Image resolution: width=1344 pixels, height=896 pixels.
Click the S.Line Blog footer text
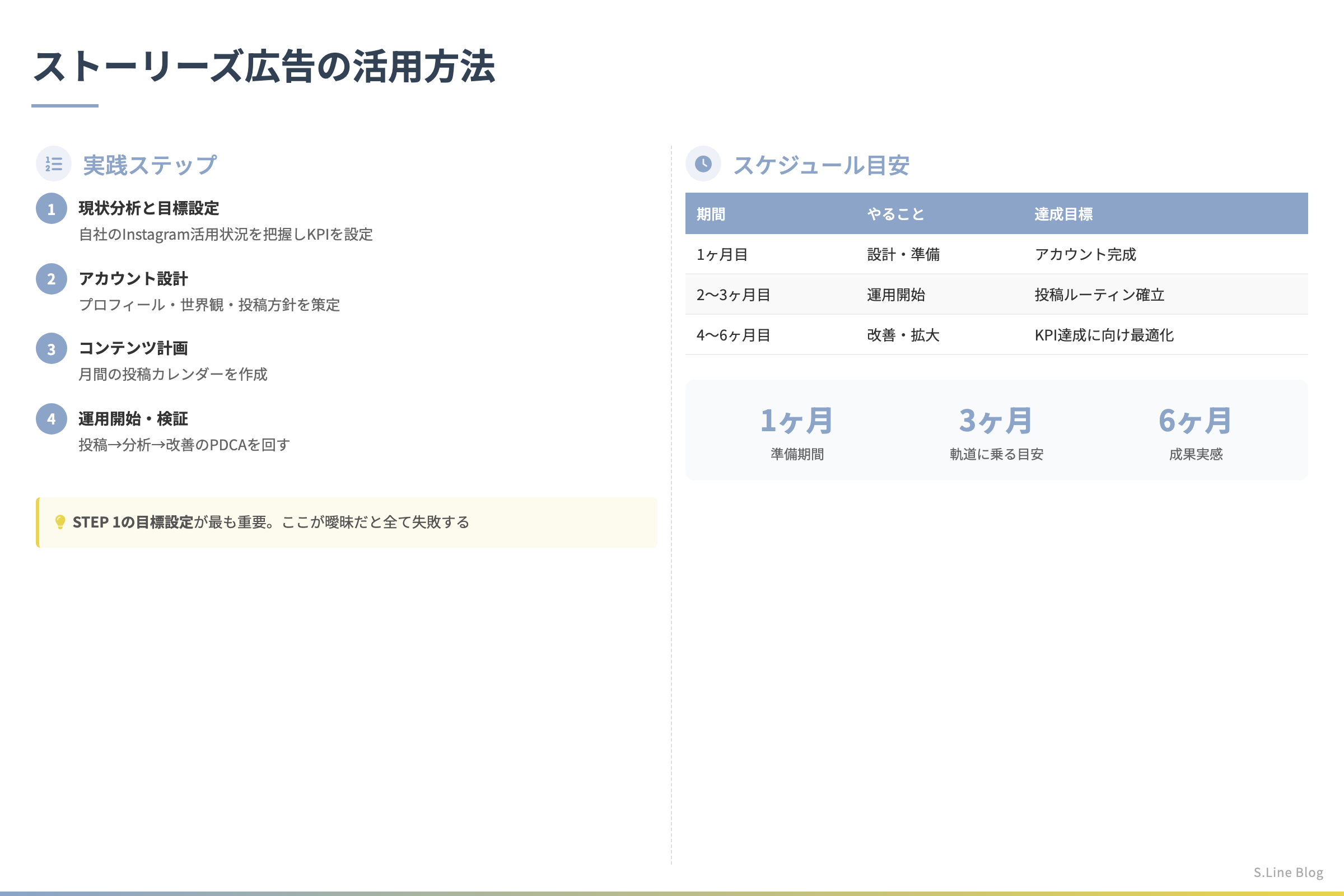tap(1288, 872)
